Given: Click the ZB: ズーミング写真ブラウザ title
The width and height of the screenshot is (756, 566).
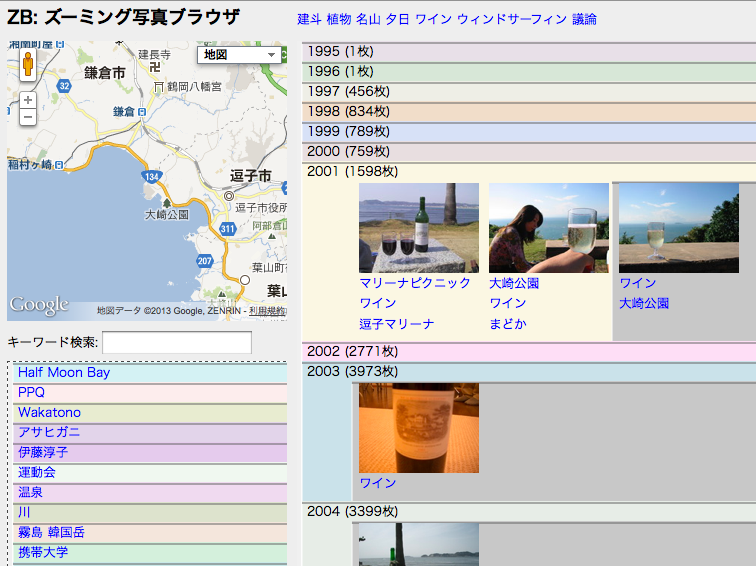Looking at the screenshot, I should (123, 18).
